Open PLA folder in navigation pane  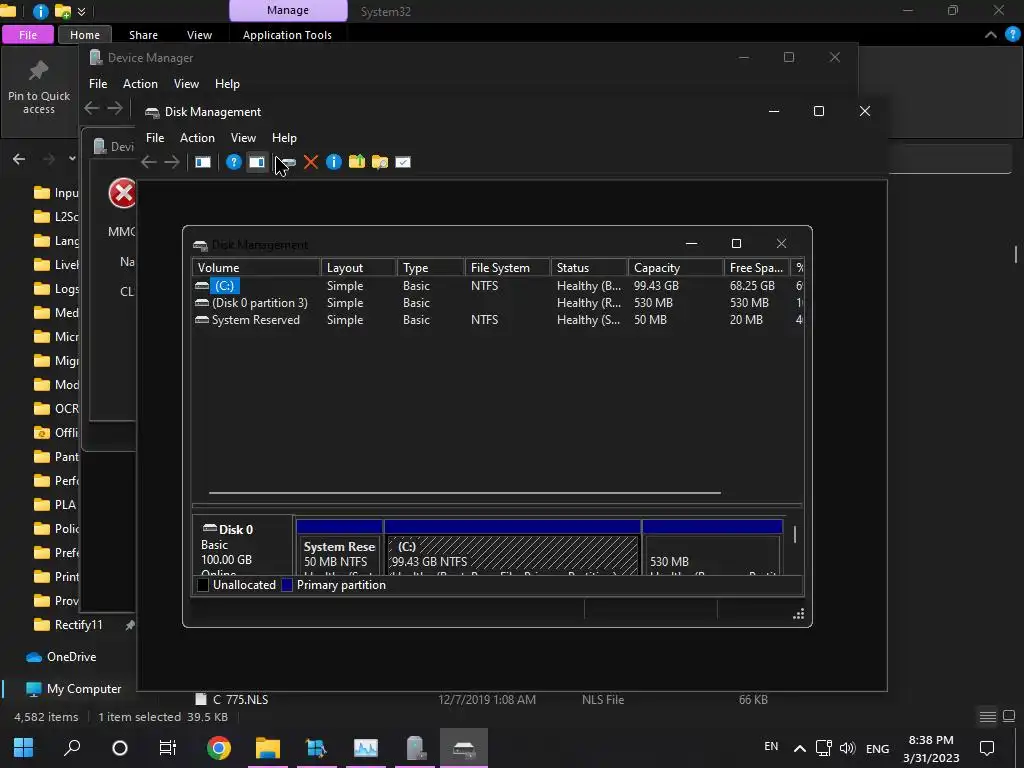click(x=55, y=505)
